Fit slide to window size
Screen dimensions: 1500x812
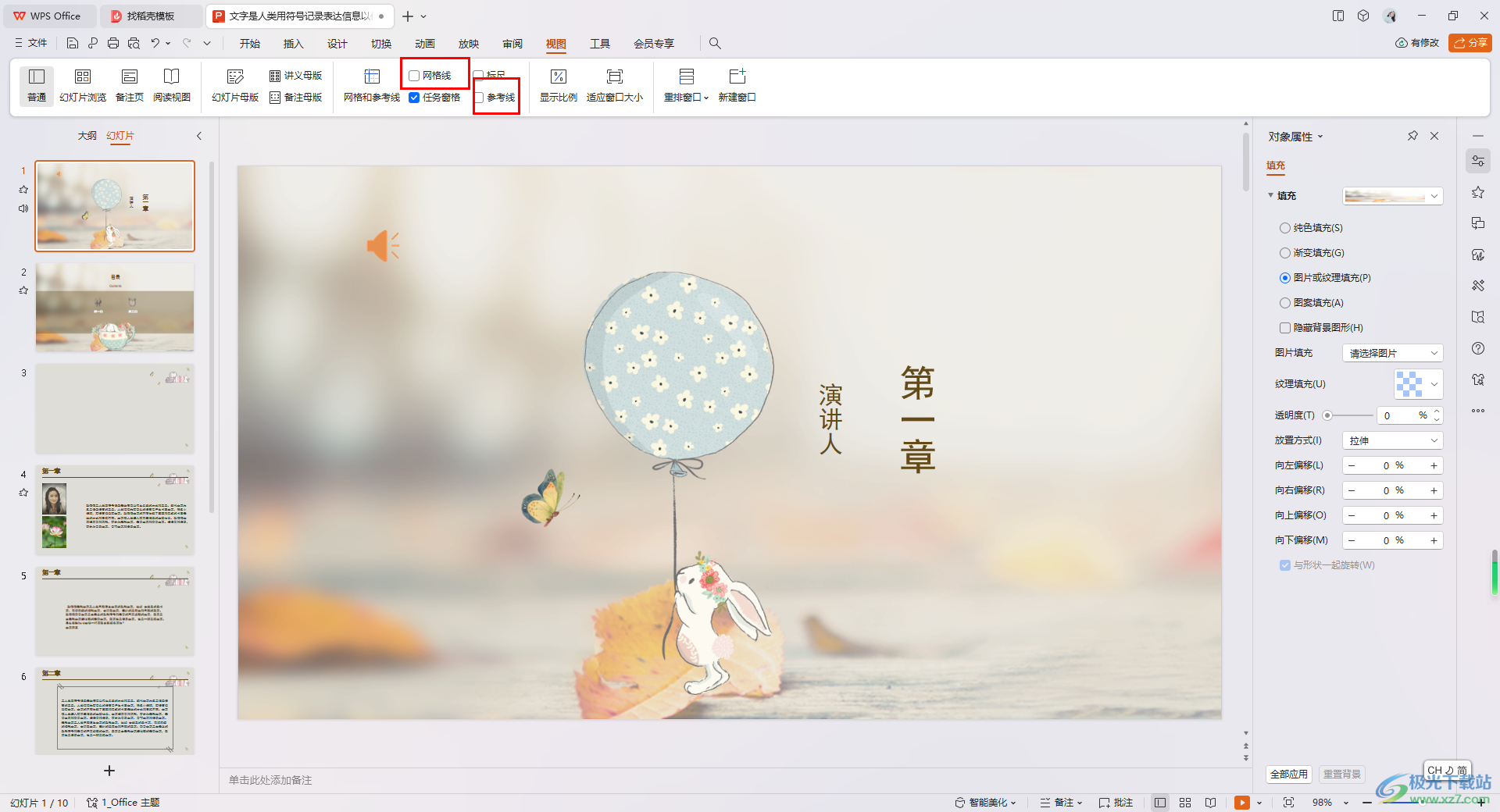click(615, 85)
